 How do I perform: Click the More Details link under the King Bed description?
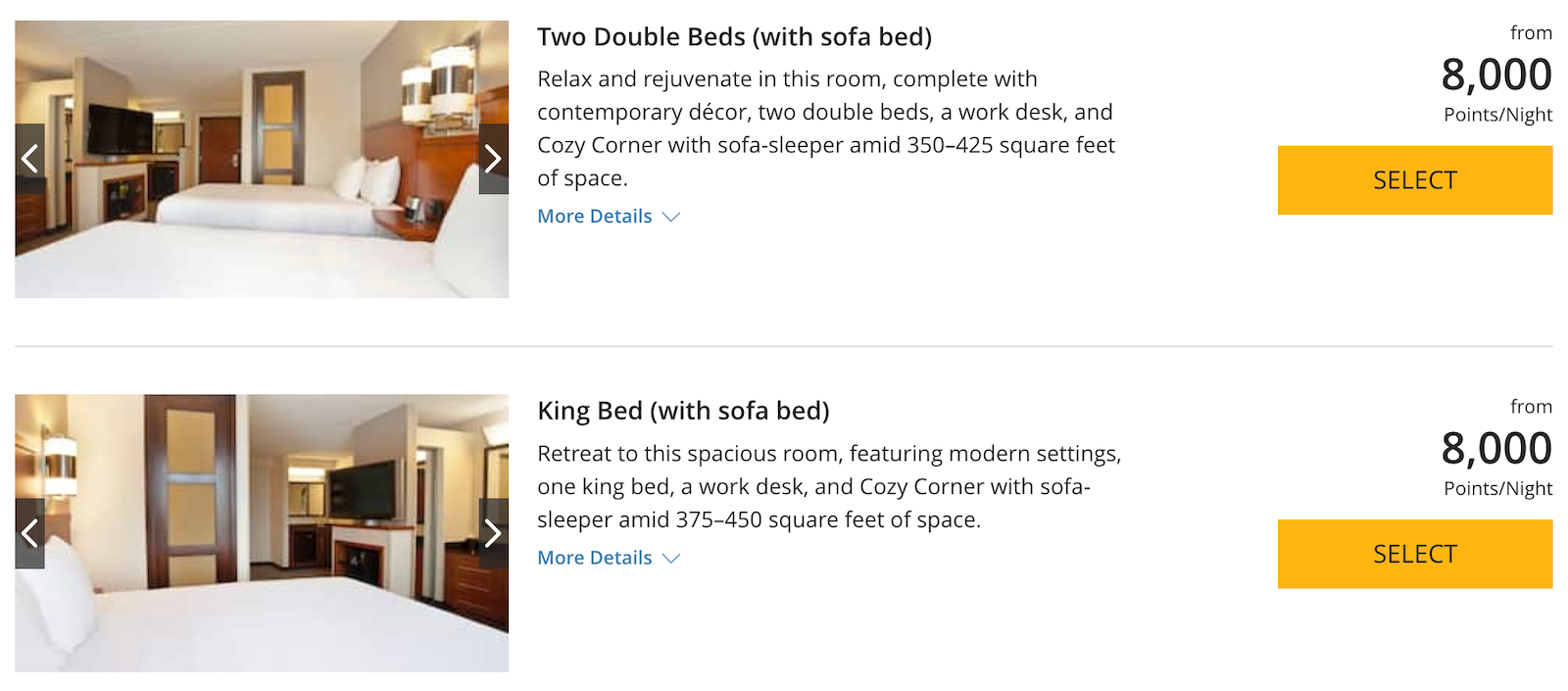pyautogui.click(x=594, y=557)
